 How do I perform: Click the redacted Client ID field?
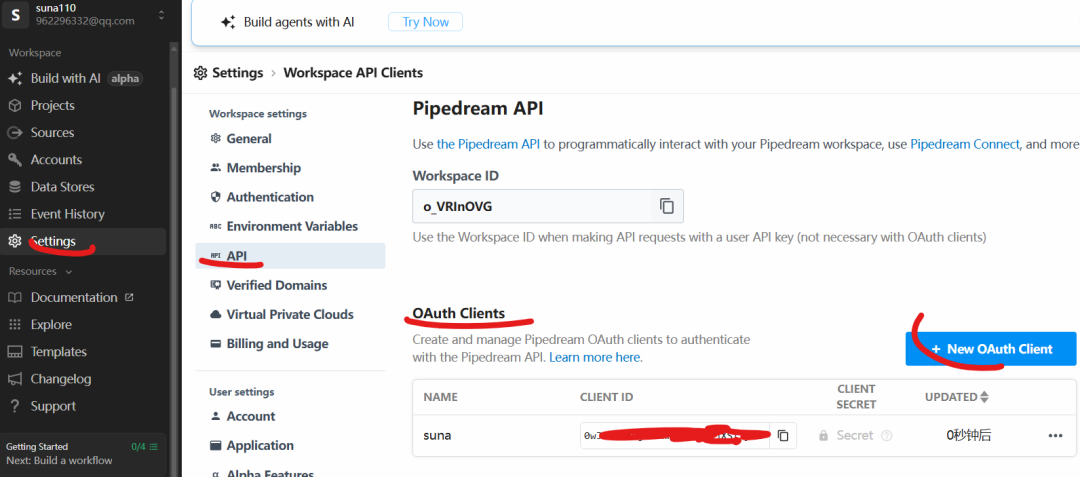coord(675,436)
